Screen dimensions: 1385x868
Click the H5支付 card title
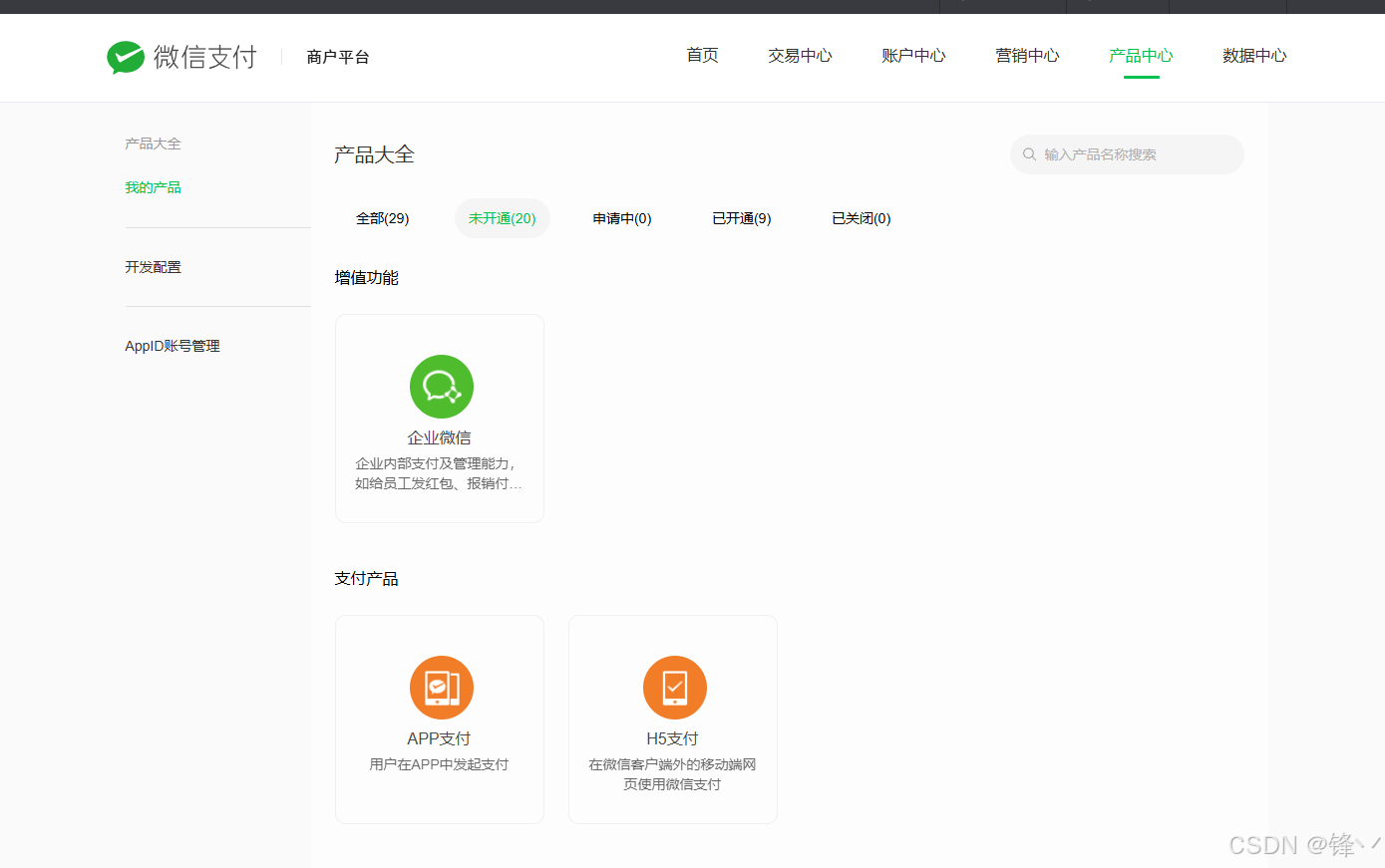(x=672, y=738)
